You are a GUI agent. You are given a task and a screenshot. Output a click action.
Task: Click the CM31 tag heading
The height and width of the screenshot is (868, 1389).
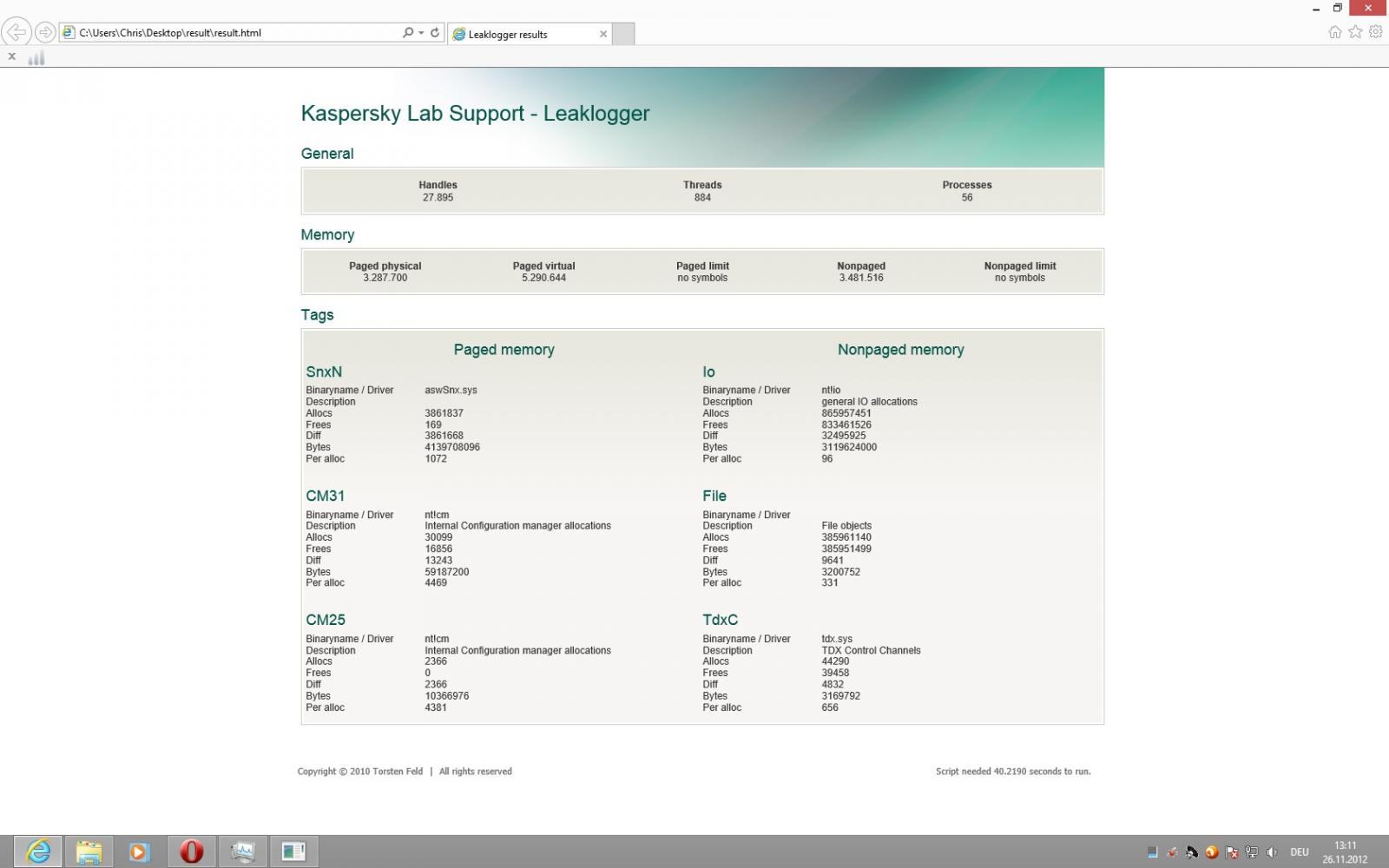(326, 496)
